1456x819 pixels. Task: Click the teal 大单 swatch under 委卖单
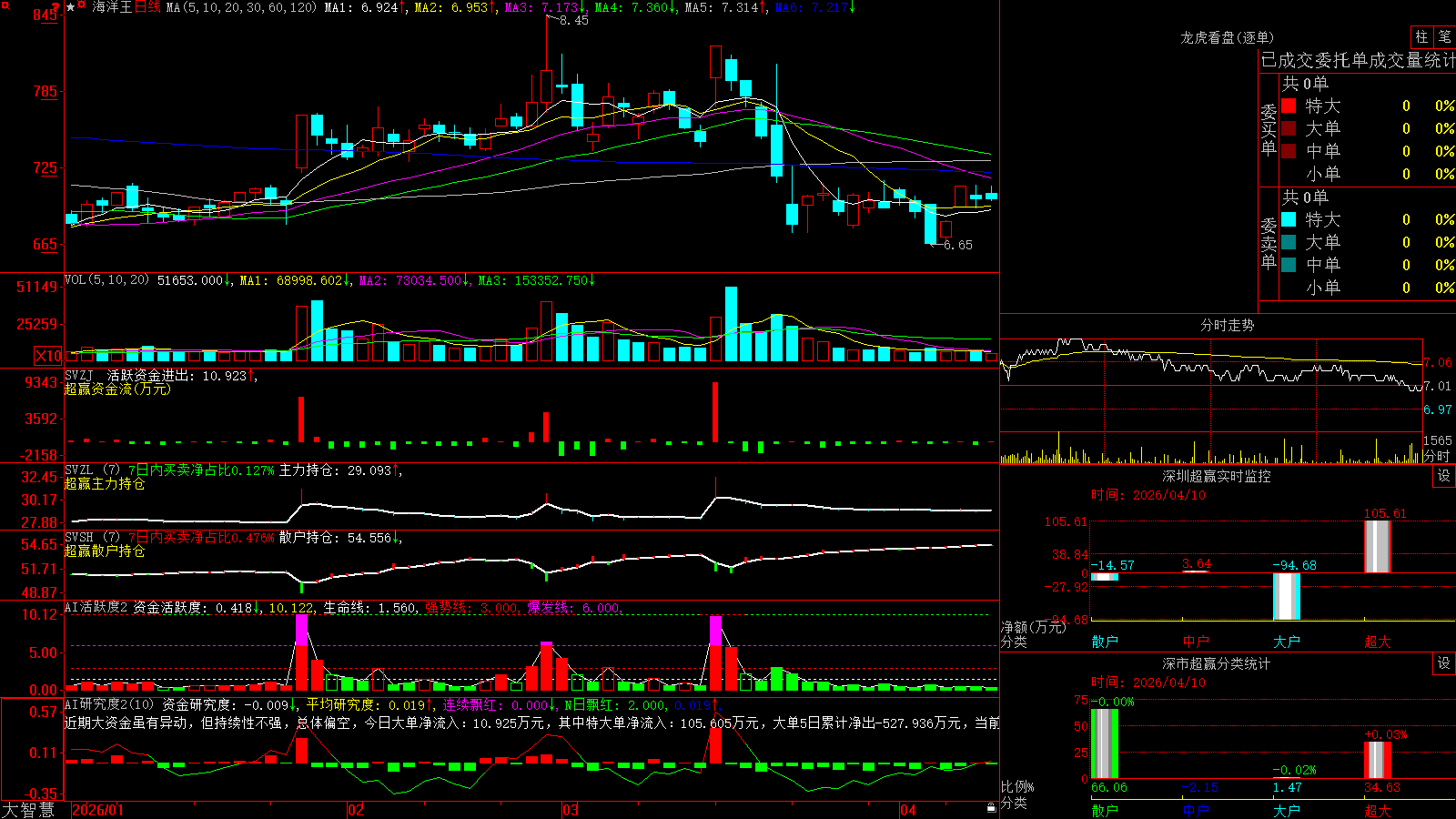[x=1289, y=242]
